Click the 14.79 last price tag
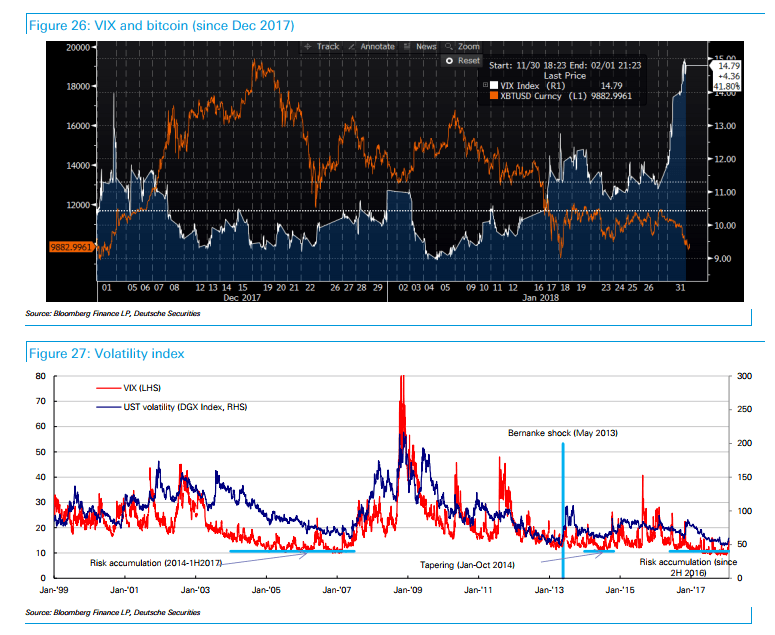Viewport: 775px width, 635px height. click(725, 66)
